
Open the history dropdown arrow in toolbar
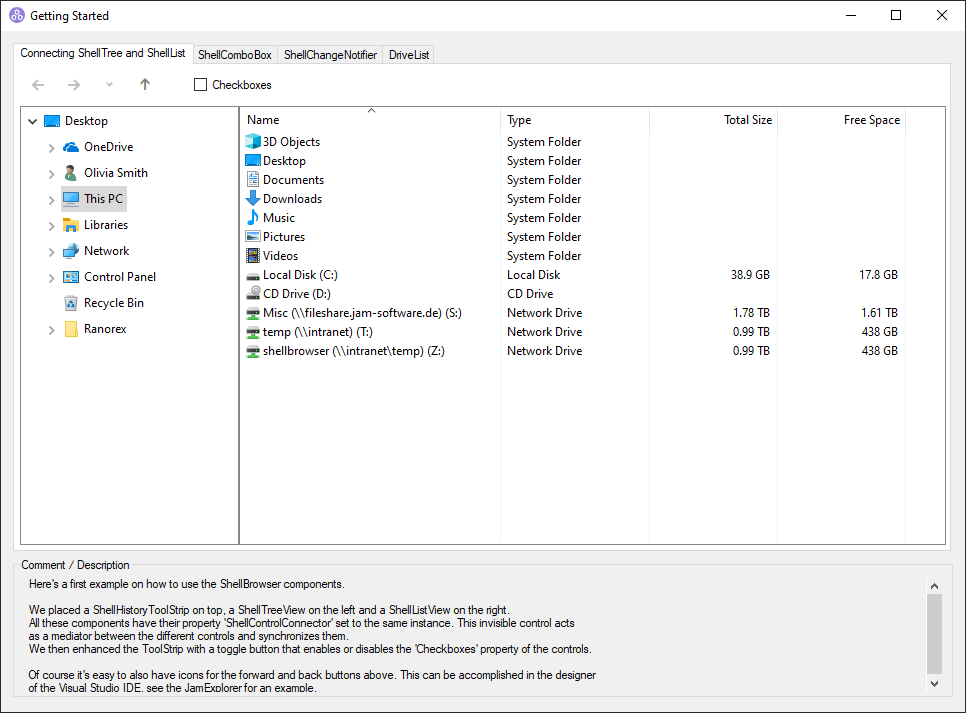[x=109, y=85]
